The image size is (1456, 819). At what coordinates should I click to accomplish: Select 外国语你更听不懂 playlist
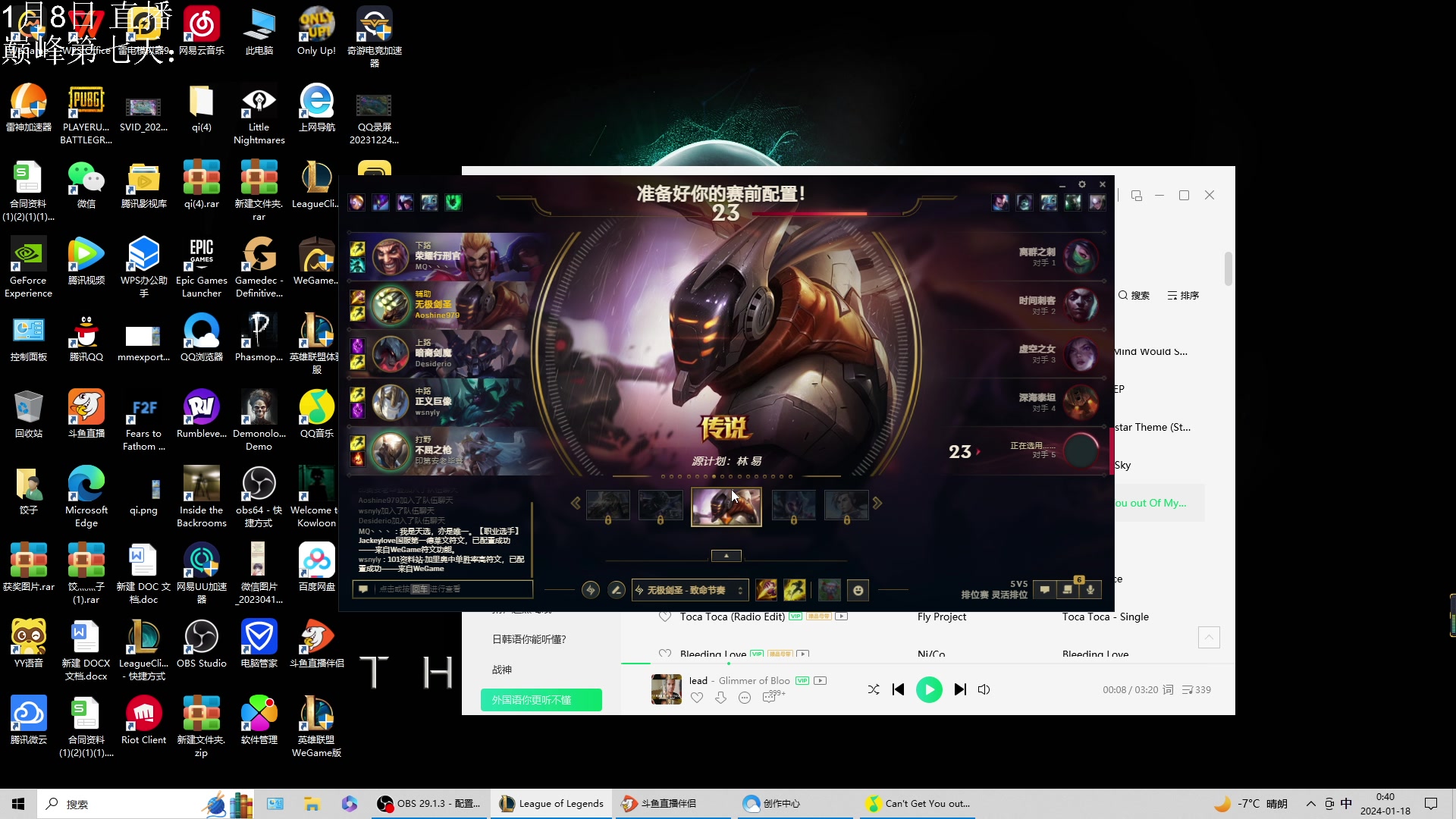click(x=541, y=700)
